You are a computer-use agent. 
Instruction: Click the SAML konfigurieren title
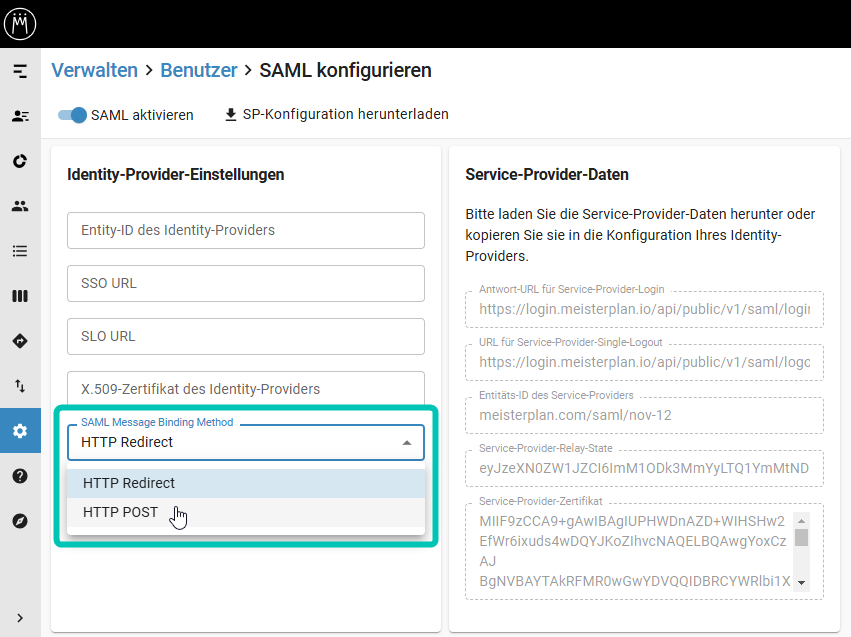tap(345, 71)
